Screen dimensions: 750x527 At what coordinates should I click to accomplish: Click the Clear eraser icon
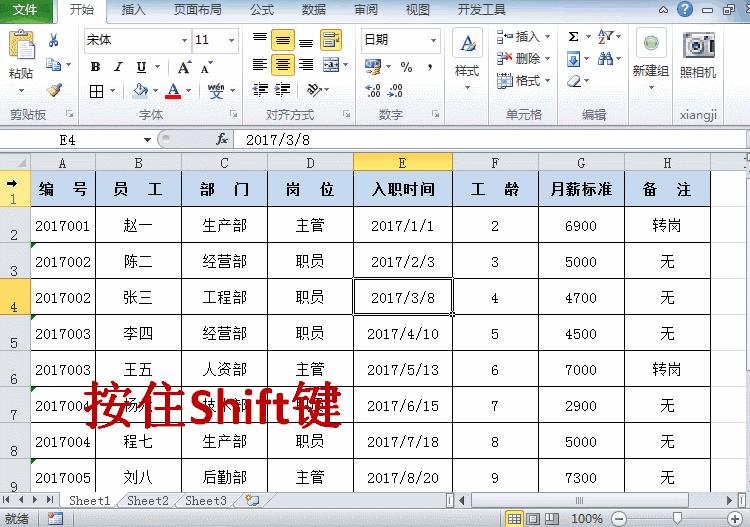point(574,81)
